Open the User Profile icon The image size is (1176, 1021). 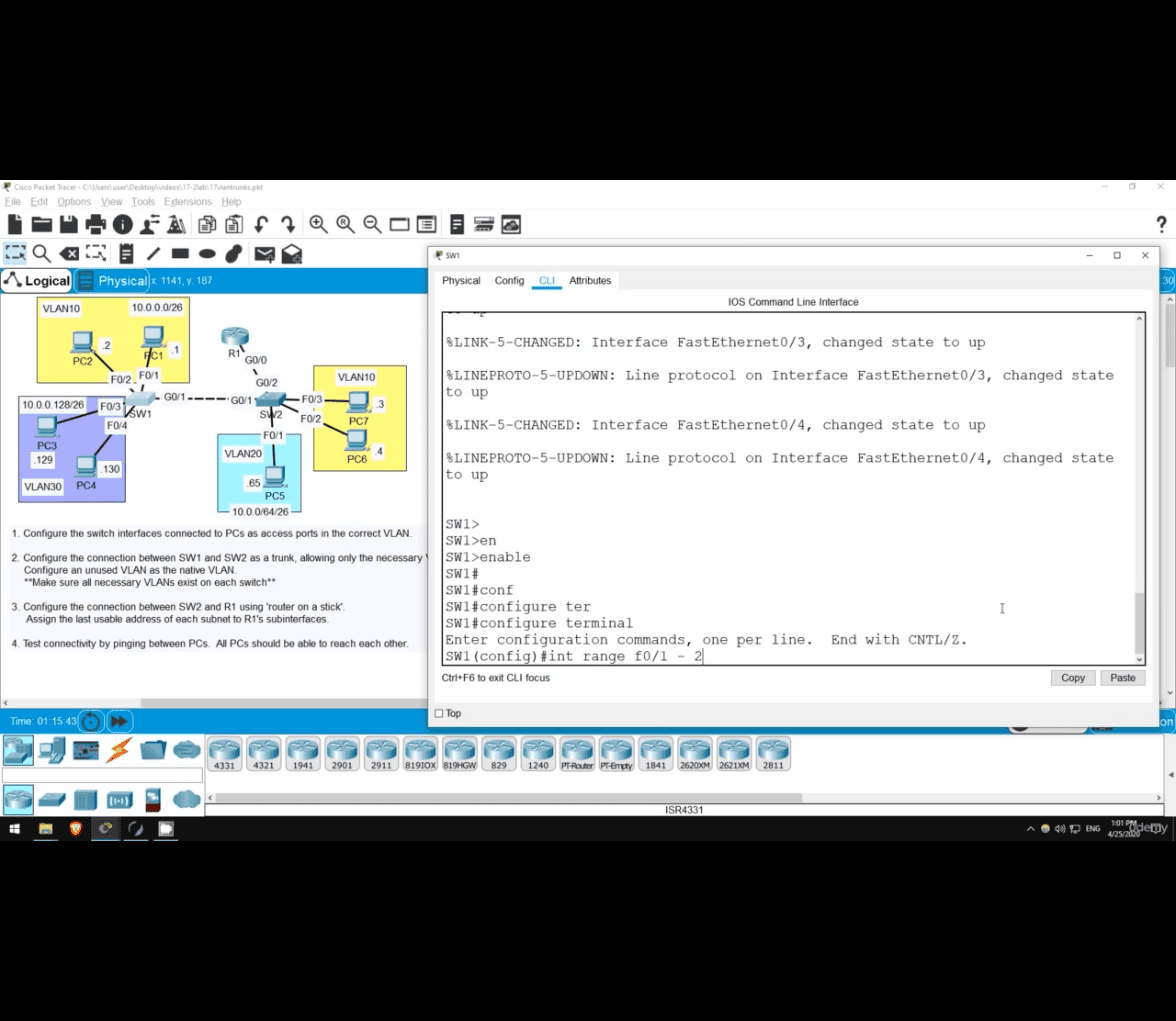(x=150, y=224)
